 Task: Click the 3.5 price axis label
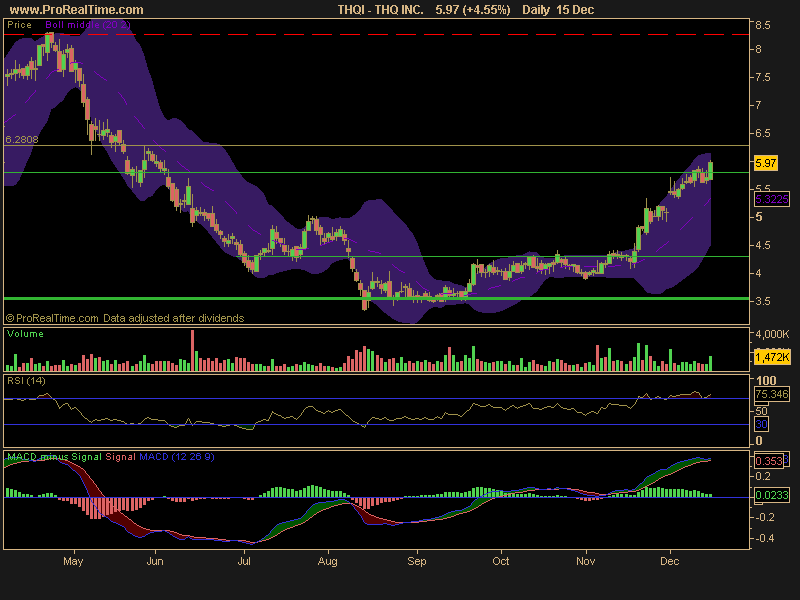pos(763,301)
